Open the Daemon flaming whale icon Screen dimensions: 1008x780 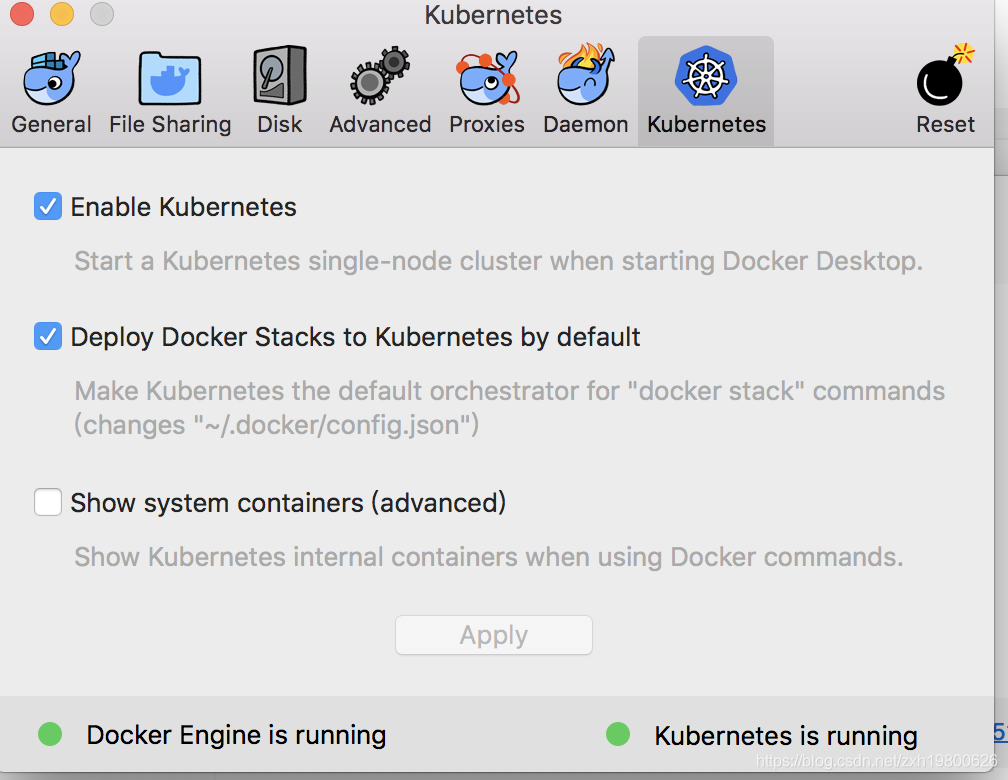pyautogui.click(x=586, y=77)
